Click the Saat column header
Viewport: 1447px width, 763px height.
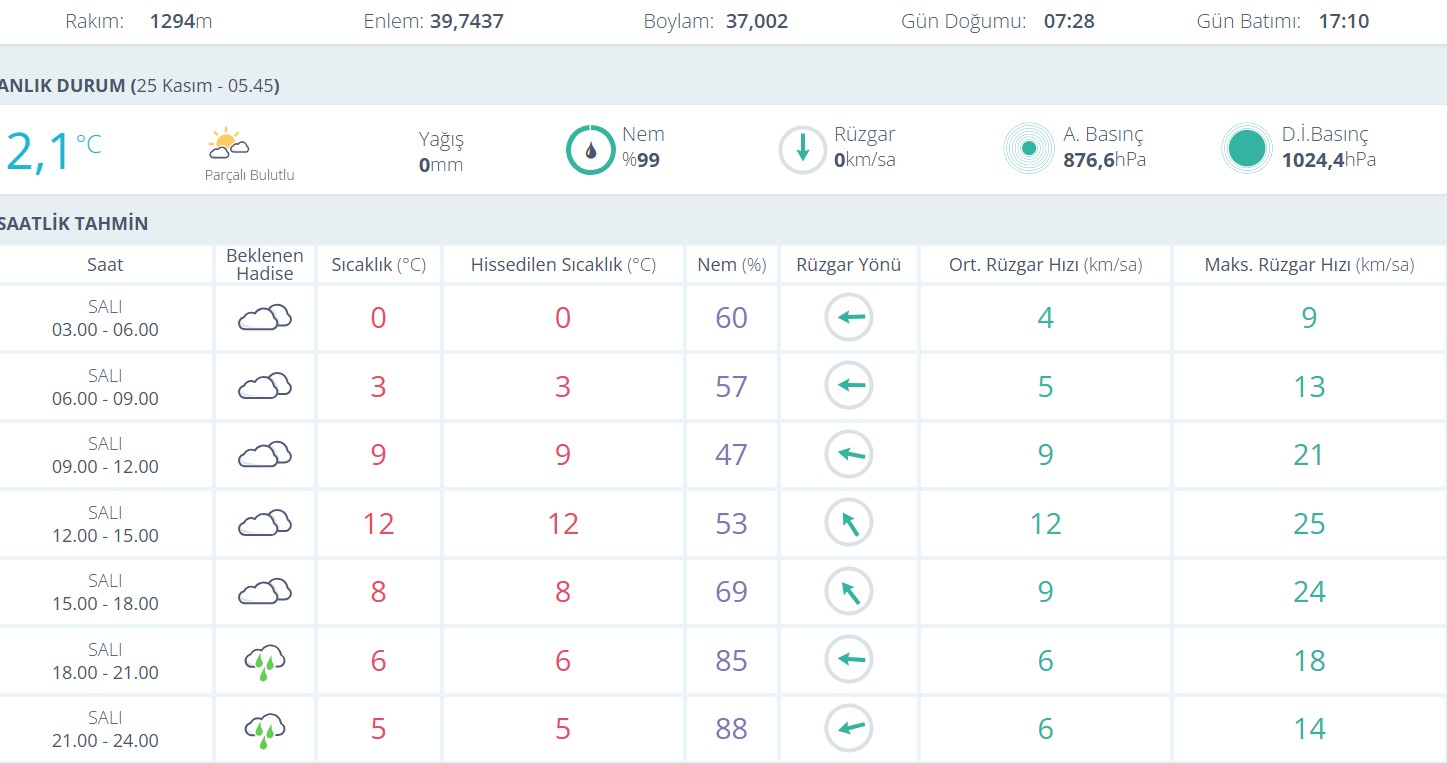tap(105, 265)
